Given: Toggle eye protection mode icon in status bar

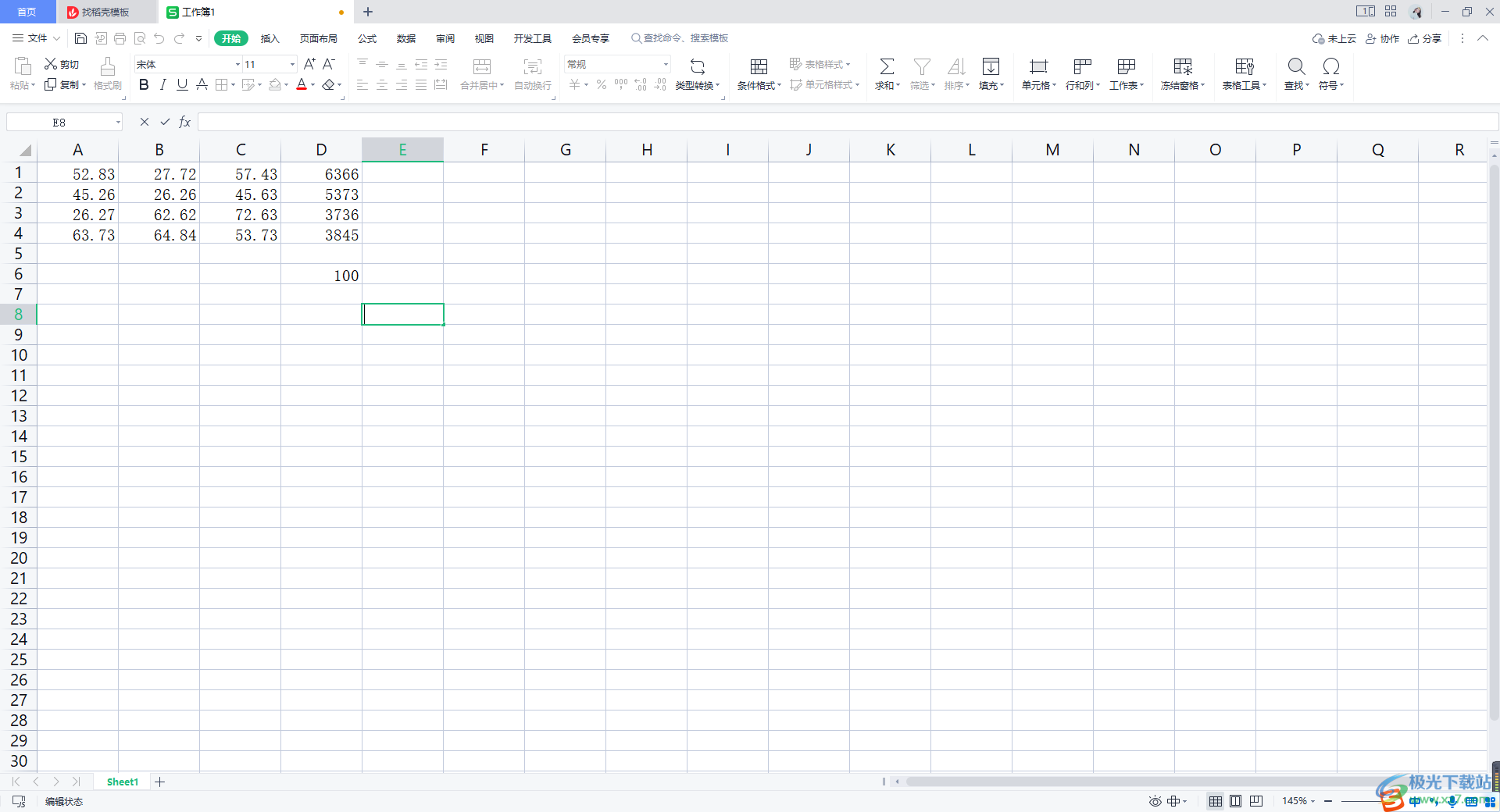Looking at the screenshot, I should 1155,801.
